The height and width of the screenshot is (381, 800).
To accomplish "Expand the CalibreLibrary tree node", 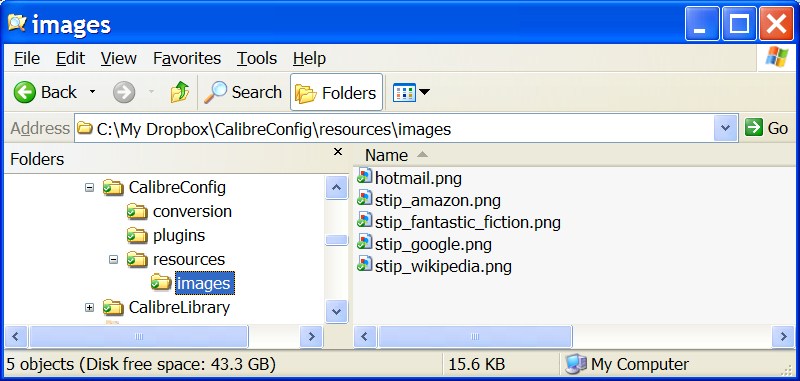I will [89, 308].
